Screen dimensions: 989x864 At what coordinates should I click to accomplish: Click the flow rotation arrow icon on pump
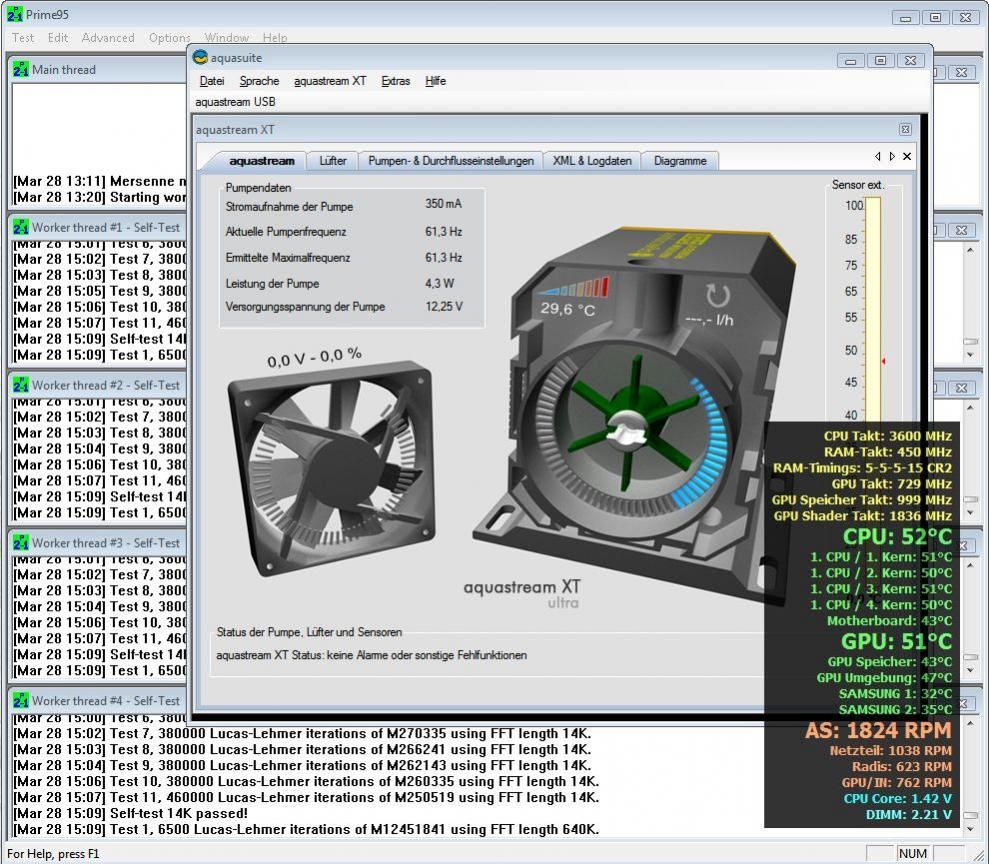[717, 296]
